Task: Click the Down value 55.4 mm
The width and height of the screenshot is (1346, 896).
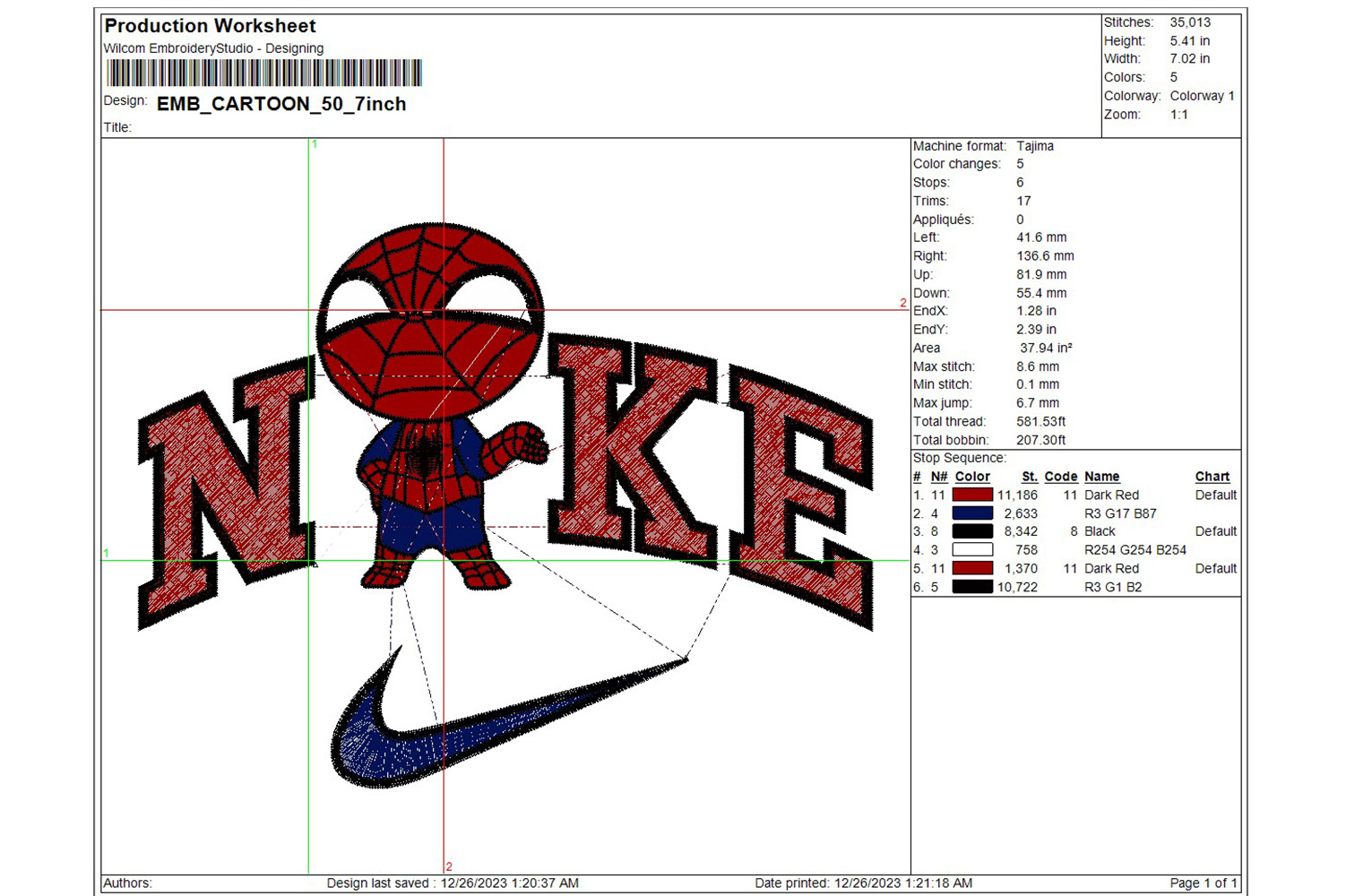Action: [x=1041, y=293]
